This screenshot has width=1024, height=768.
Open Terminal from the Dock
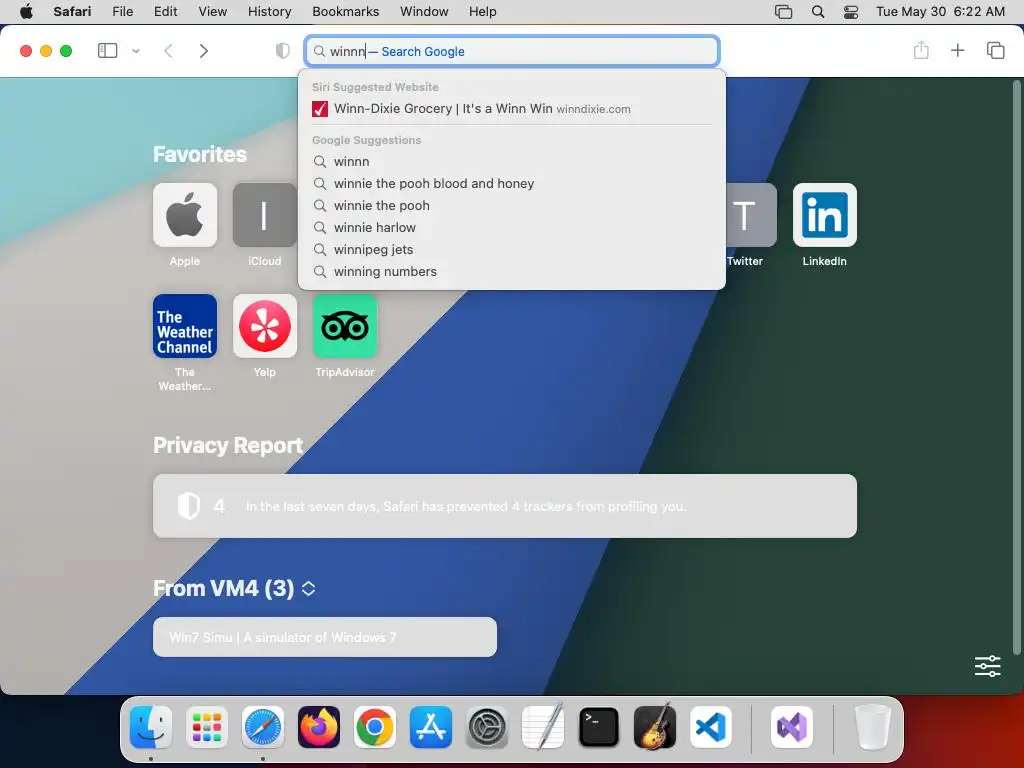tap(599, 727)
